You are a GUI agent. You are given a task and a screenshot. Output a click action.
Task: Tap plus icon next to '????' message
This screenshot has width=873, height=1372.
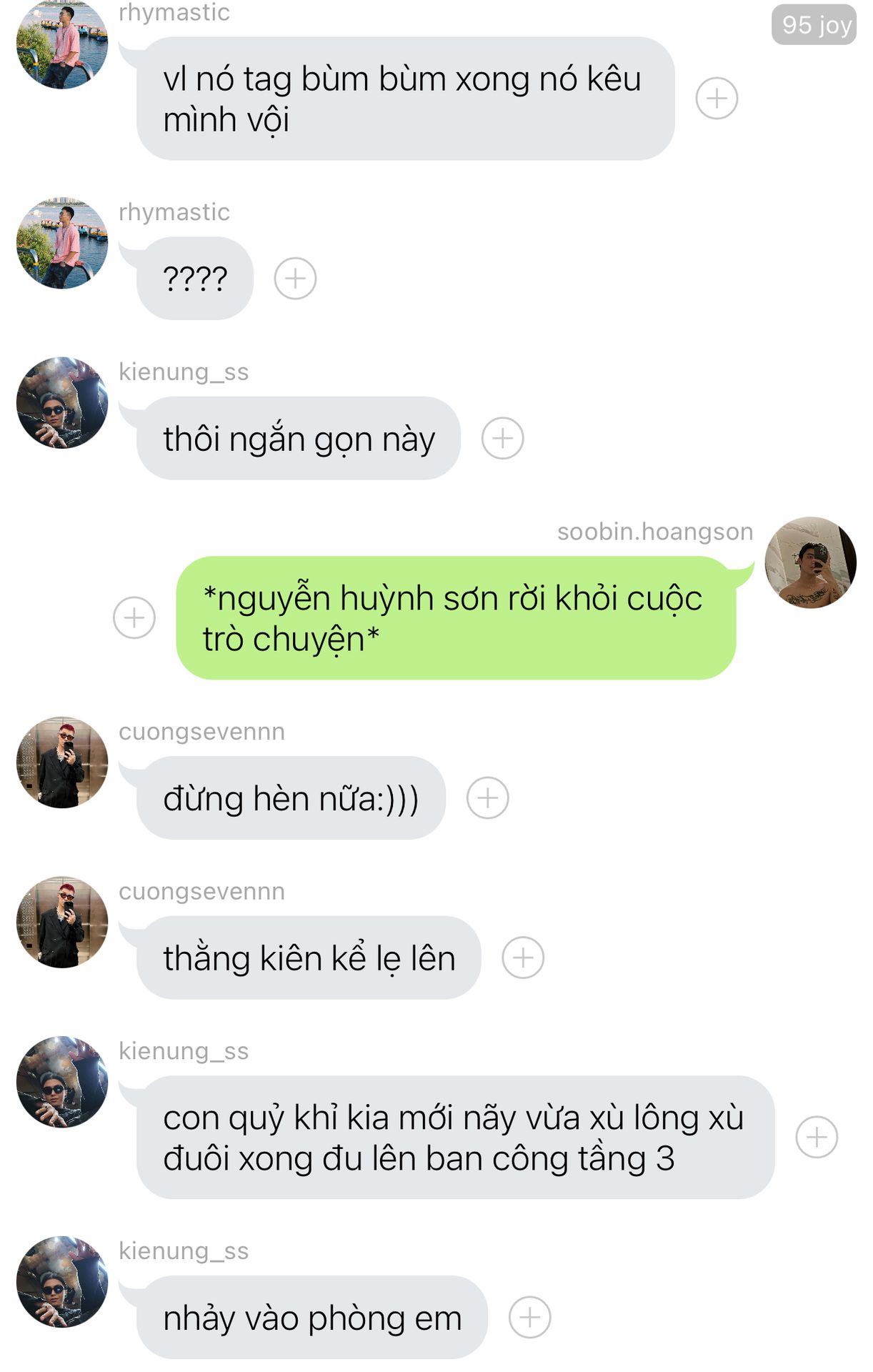point(295,278)
